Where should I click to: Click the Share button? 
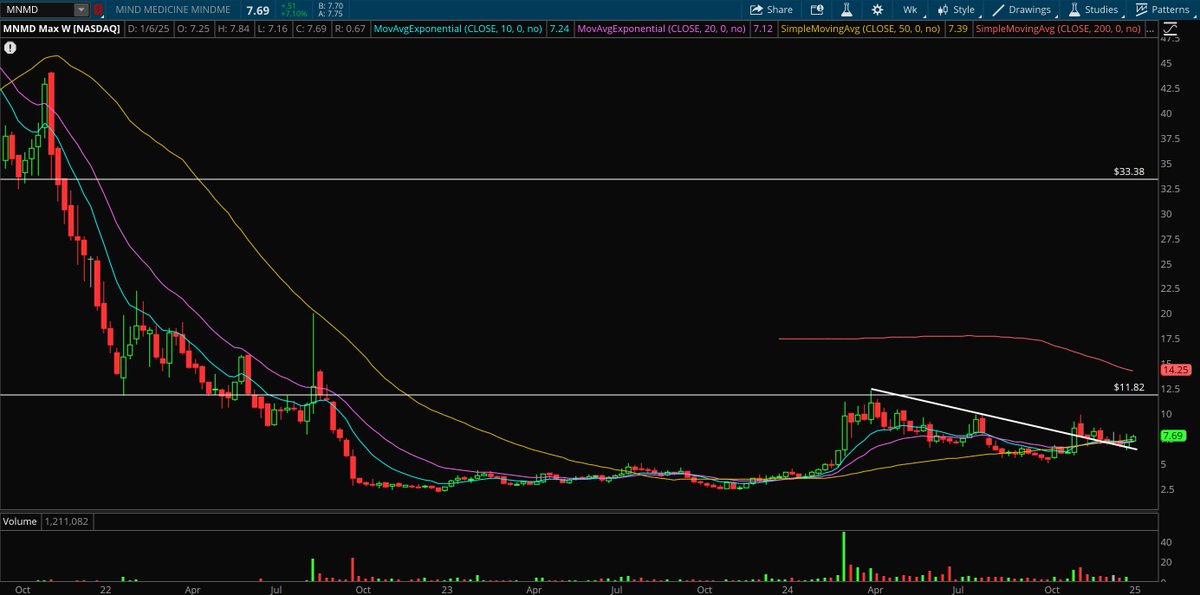pyautogui.click(x=771, y=9)
